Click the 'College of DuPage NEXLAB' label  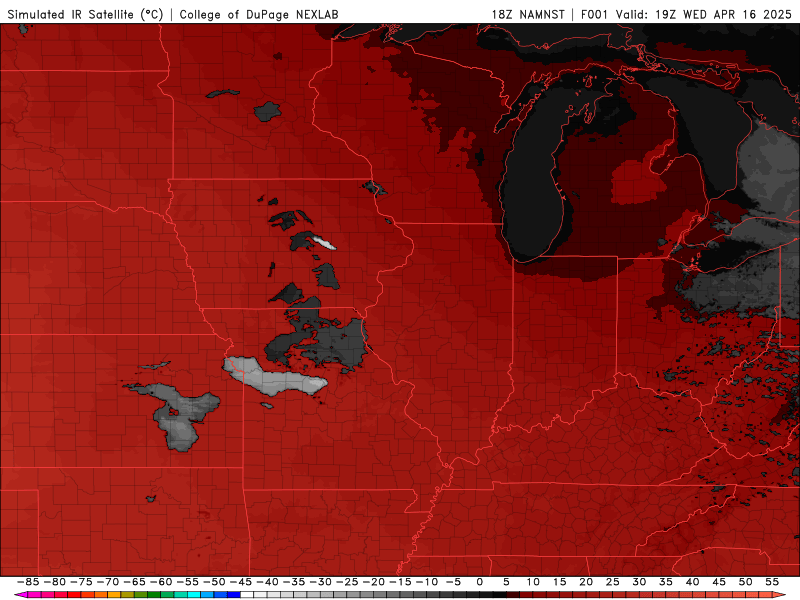pyautogui.click(x=259, y=15)
